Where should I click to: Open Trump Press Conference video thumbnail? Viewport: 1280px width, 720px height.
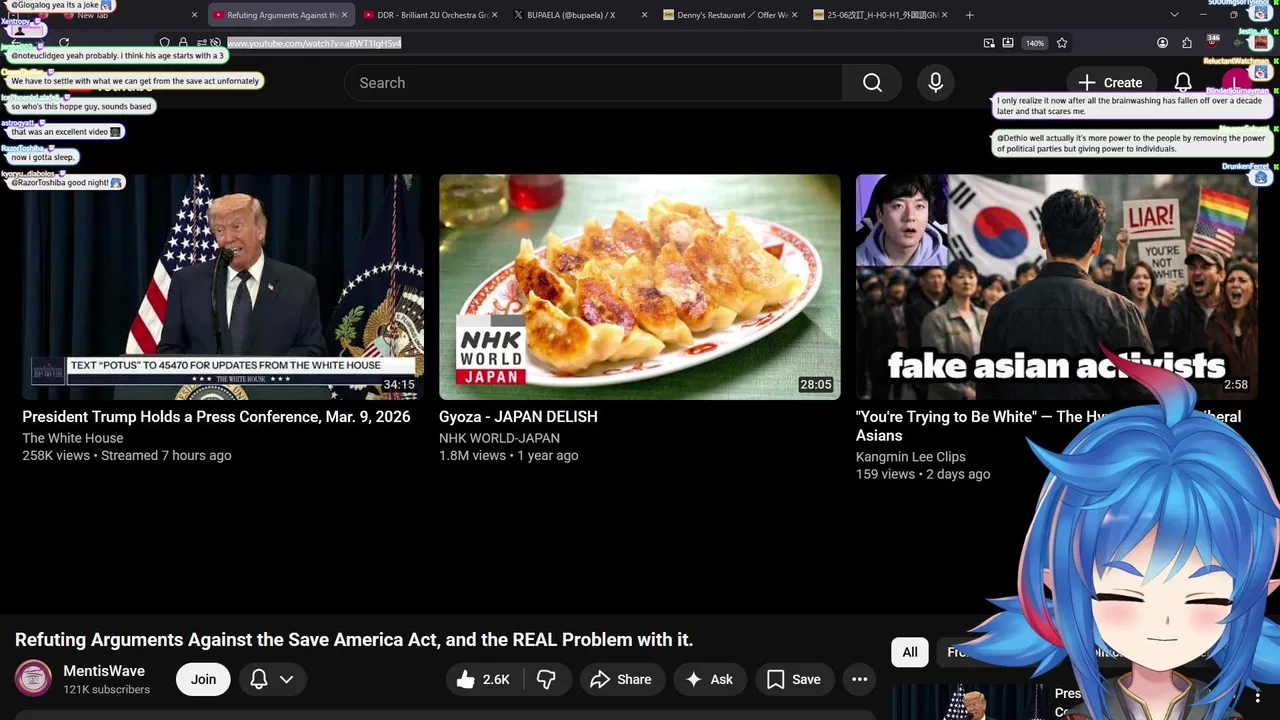(x=223, y=287)
